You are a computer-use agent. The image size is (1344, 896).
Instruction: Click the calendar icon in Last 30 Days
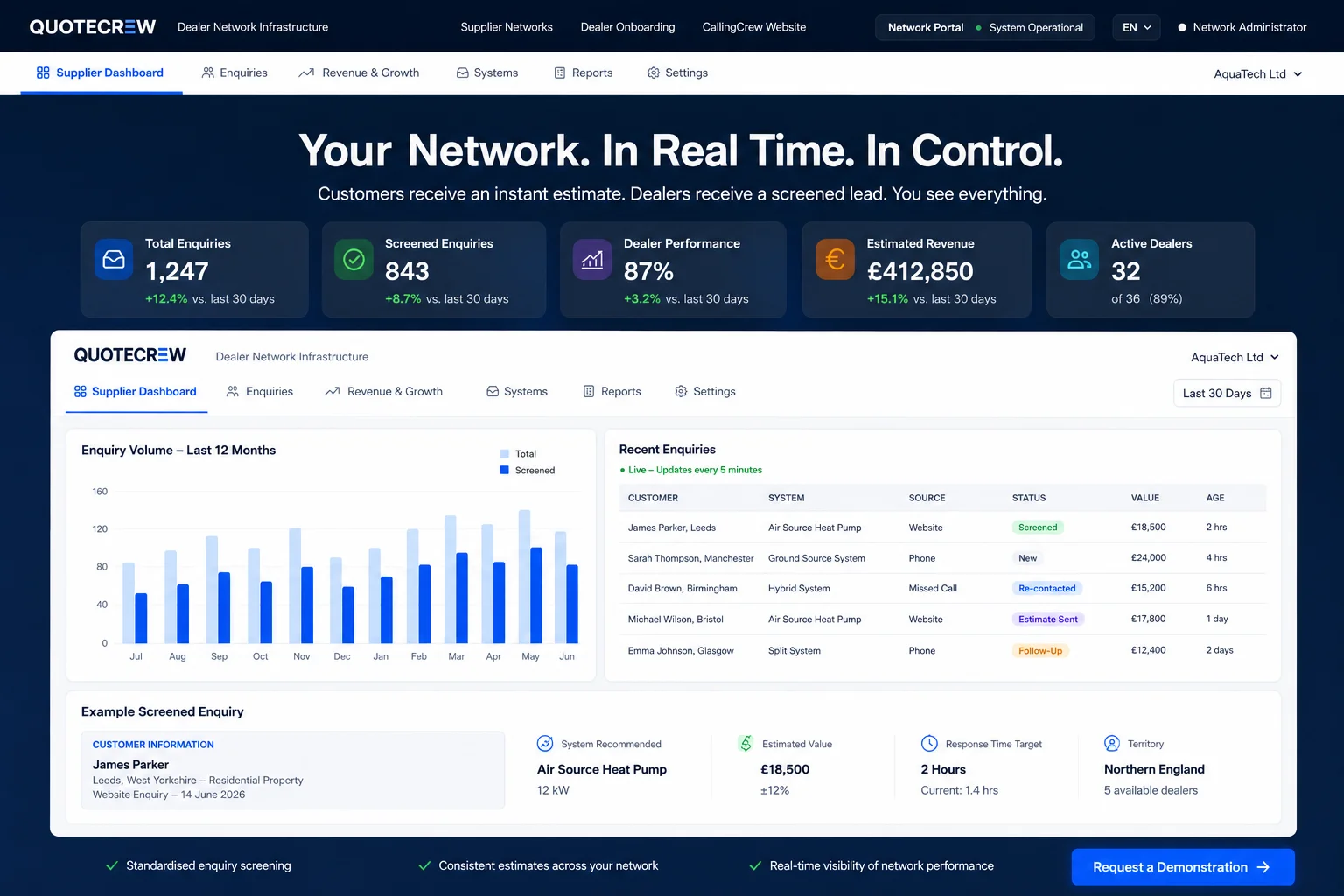[1266, 393]
